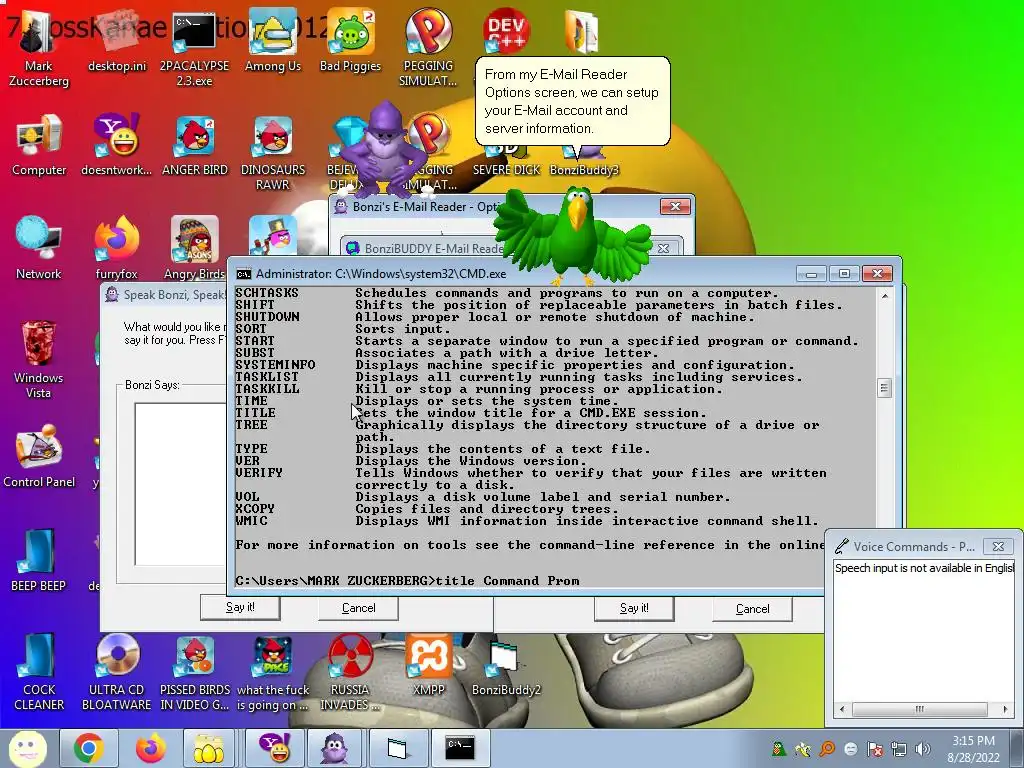1024x768 pixels.
Task: Launch the XMPP desktop shortcut
Action: (x=428, y=665)
